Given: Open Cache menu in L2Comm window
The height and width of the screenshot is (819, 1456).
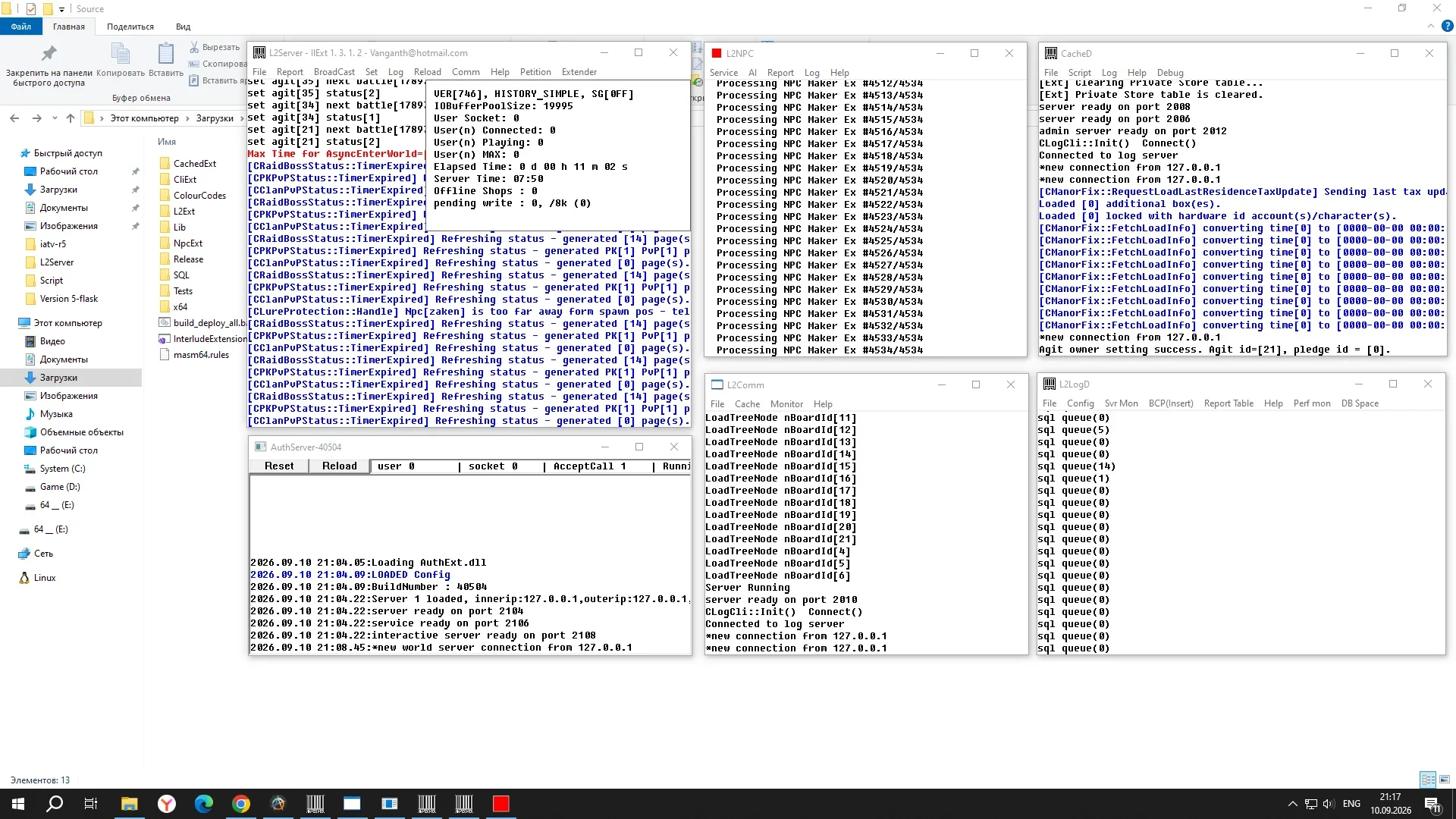Looking at the screenshot, I should pyautogui.click(x=747, y=404).
